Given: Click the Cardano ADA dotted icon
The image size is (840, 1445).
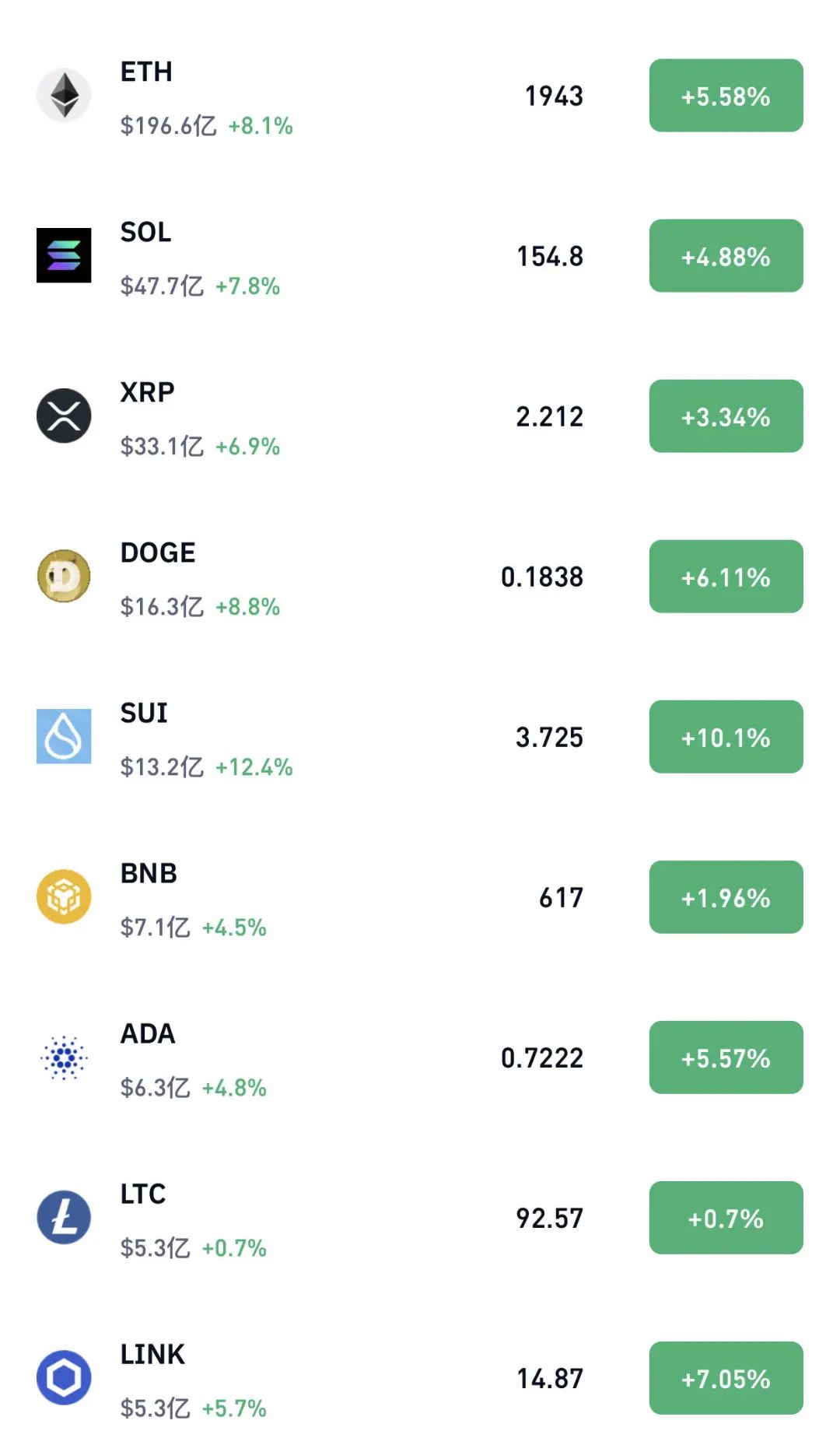Looking at the screenshot, I should [x=64, y=1057].
